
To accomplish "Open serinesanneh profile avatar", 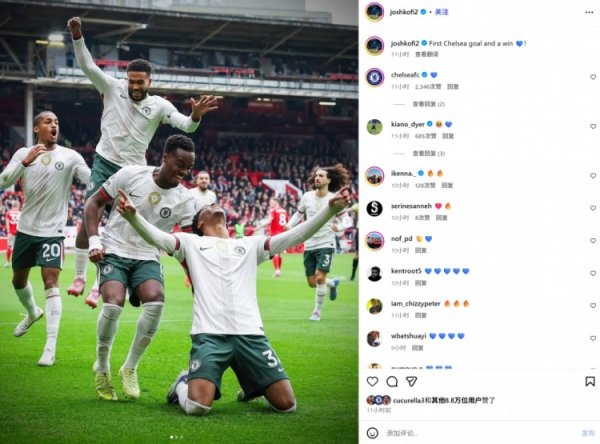I will coord(375,209).
